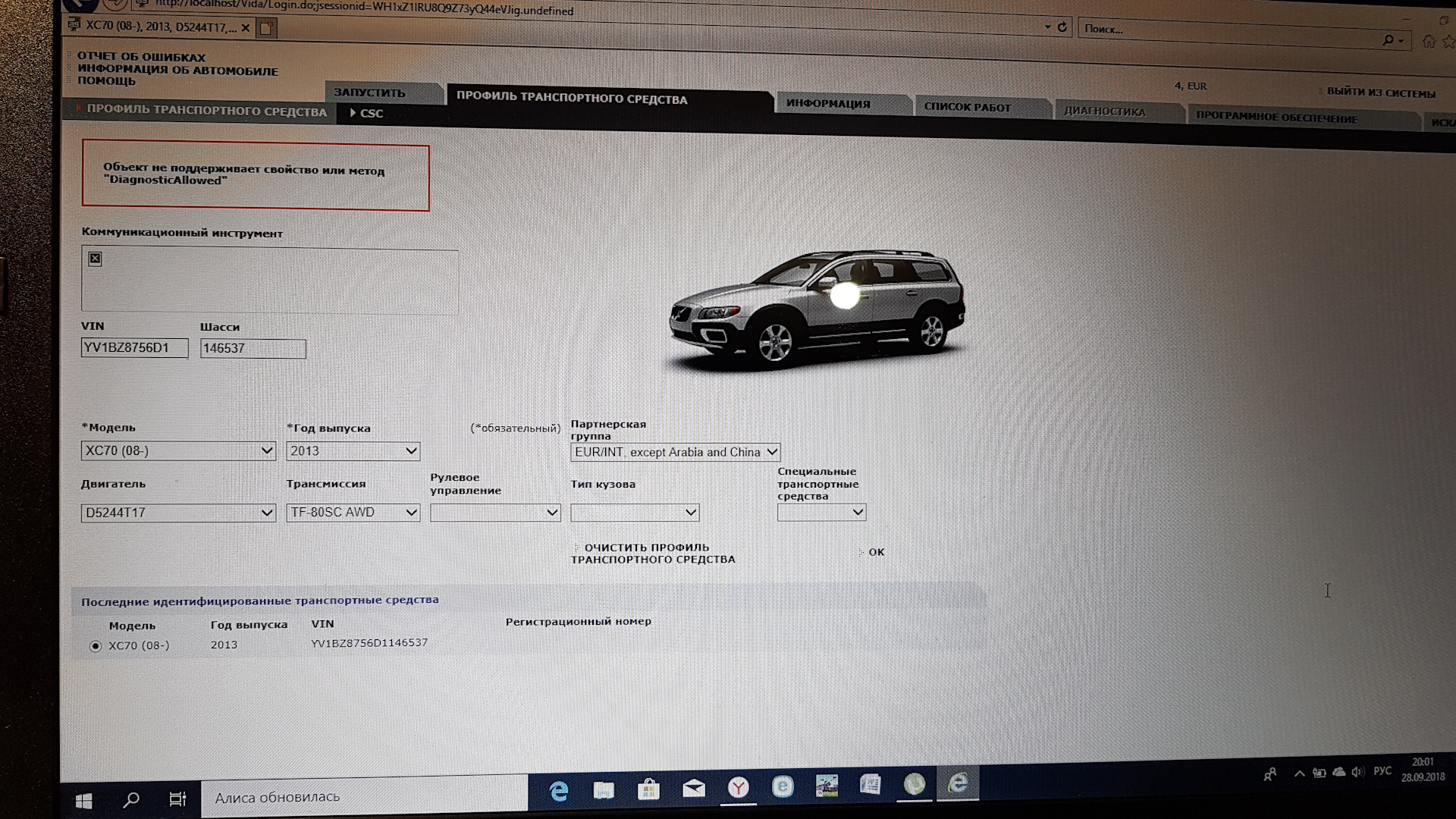Viewport: 1456px width, 819px height.
Task: Switch the РУС input language indicator
Action: pyautogui.click(x=1382, y=770)
